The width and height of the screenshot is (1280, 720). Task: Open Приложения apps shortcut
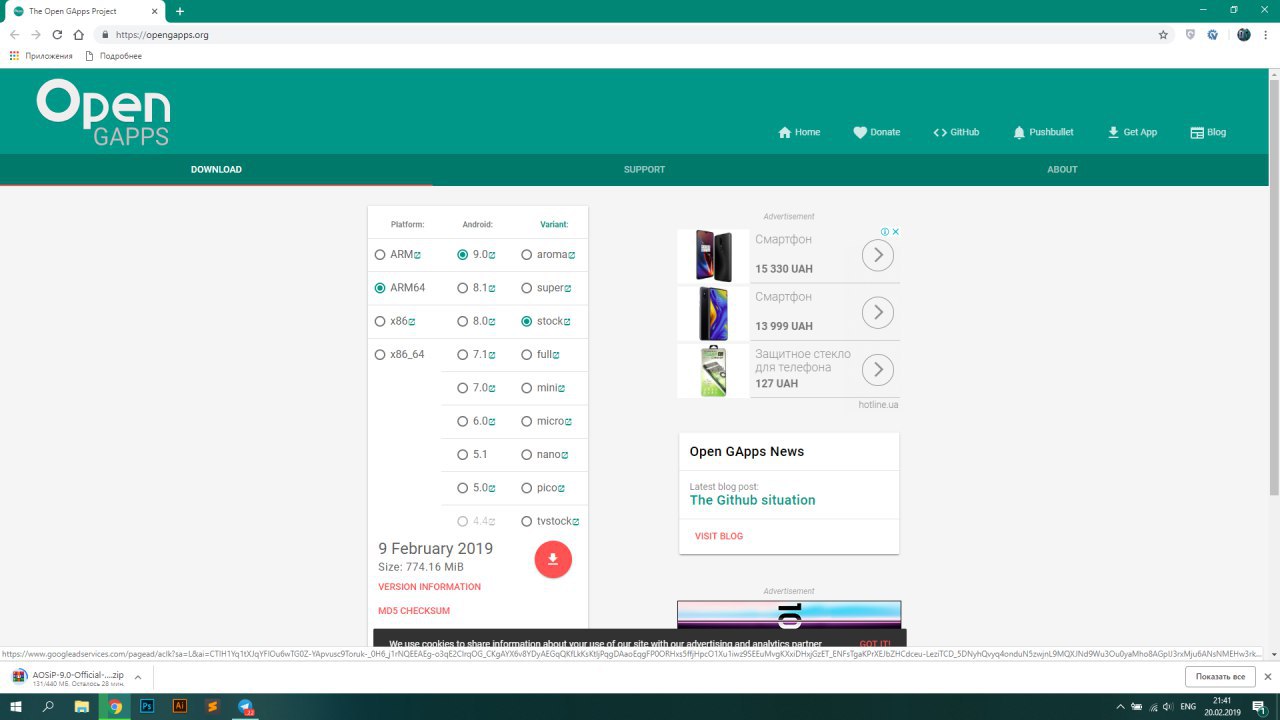41,56
